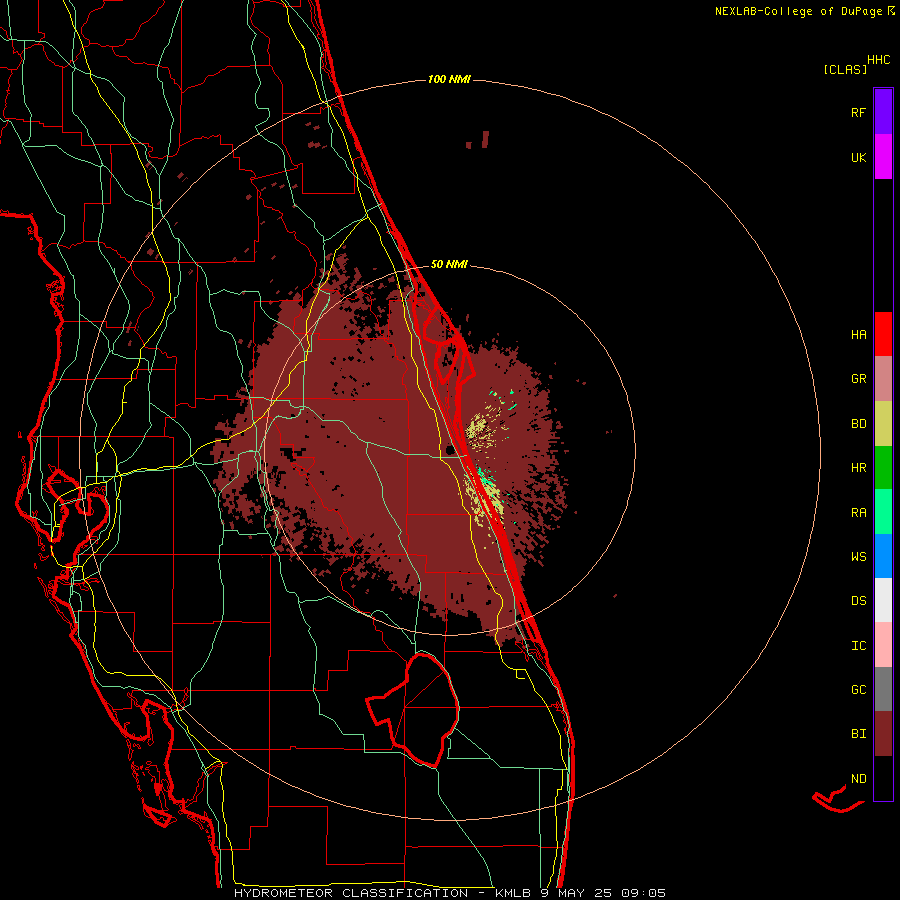Click the NEXLAB-College of DuPage credit
Screen dimensions: 900x900
tap(805, 11)
